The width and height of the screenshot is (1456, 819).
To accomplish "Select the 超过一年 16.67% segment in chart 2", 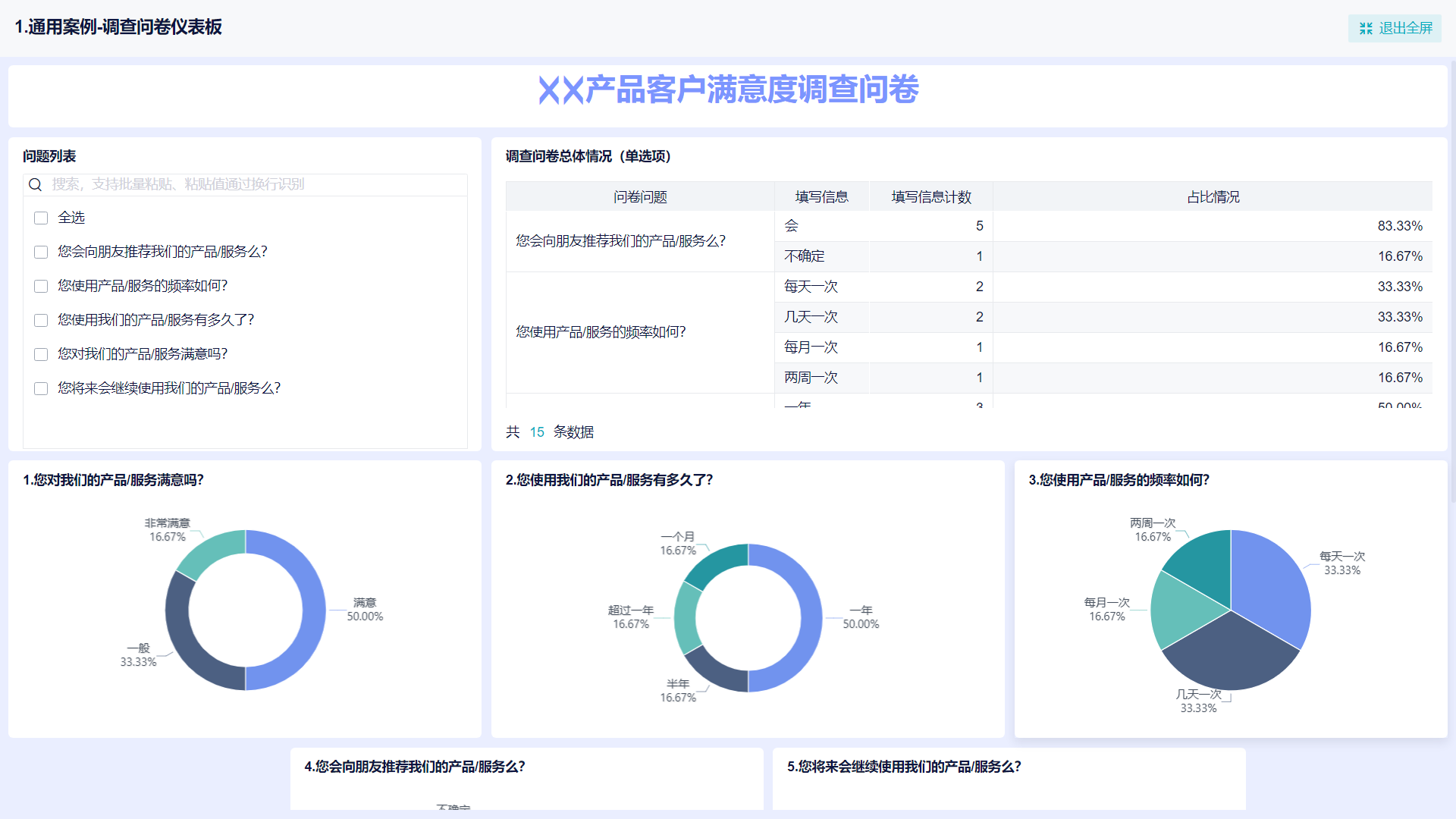I will point(686,618).
